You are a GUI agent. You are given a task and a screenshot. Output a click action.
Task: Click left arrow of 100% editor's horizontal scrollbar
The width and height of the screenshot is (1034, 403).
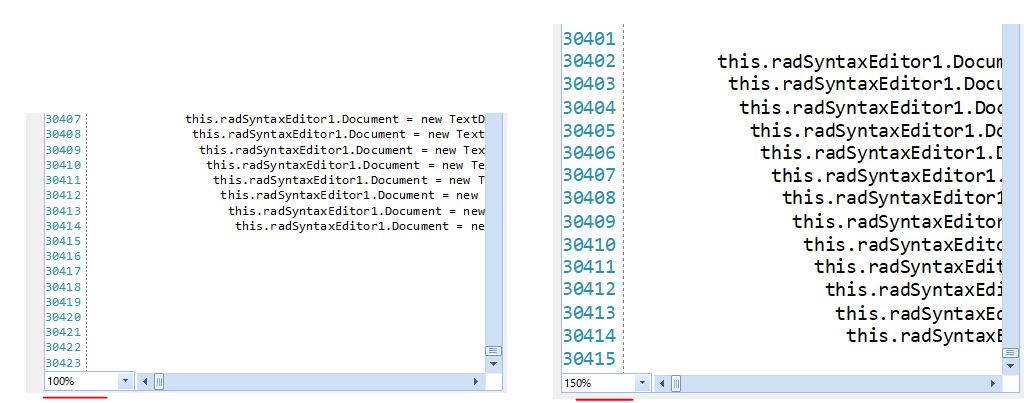tap(145, 381)
